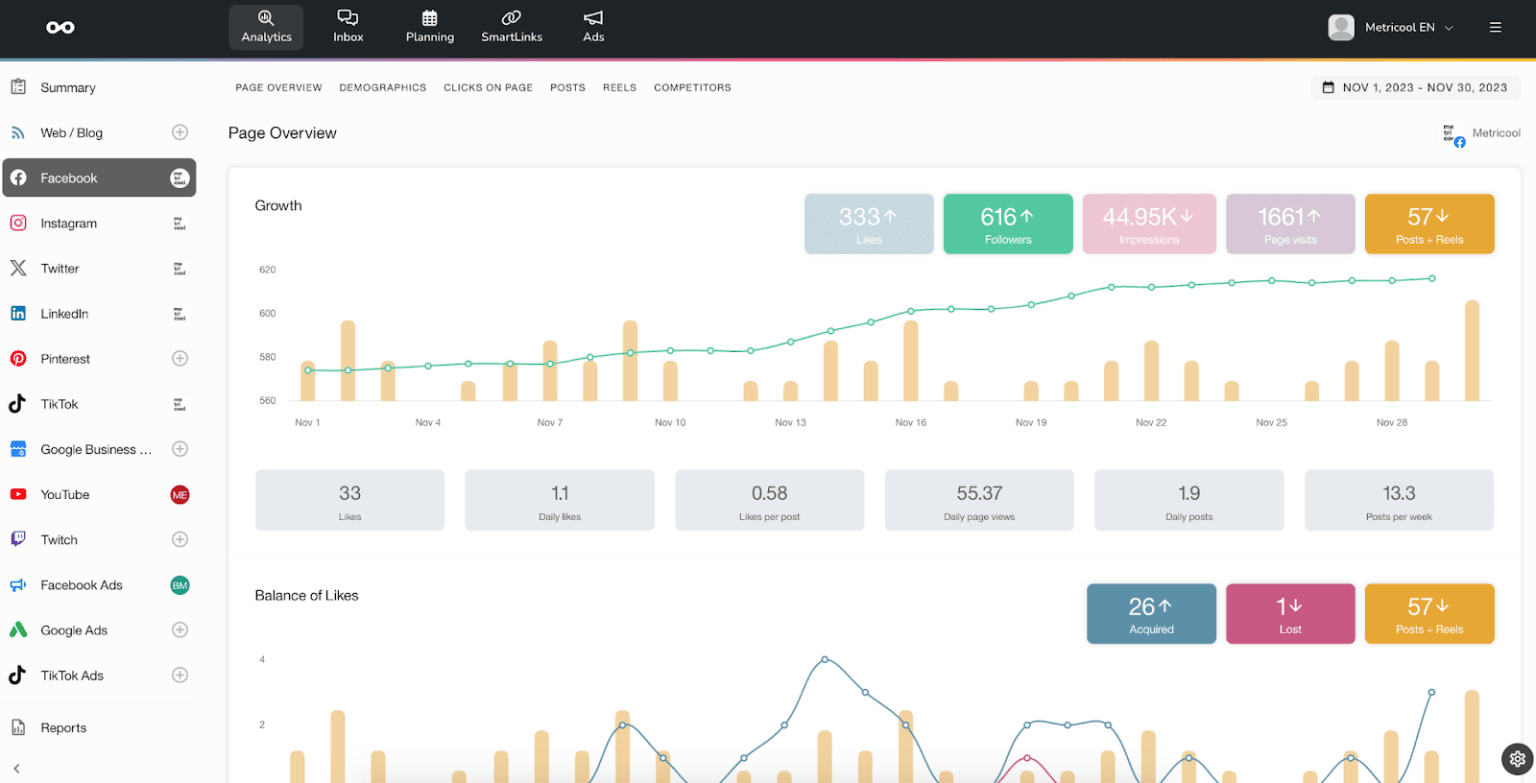This screenshot has height=783, width=1536.
Task: Toggle the Followers series off
Action: point(1007,223)
